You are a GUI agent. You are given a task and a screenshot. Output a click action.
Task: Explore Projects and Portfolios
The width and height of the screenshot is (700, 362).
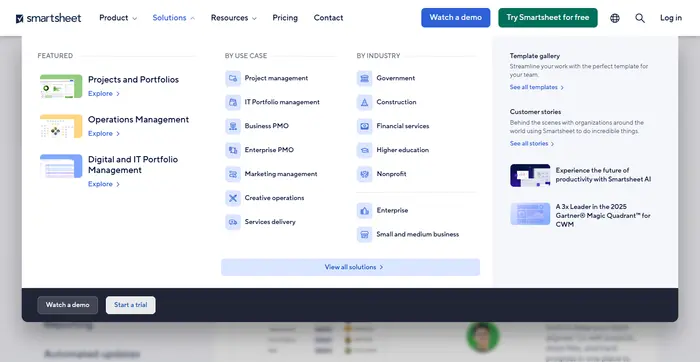pyautogui.click(x=104, y=94)
